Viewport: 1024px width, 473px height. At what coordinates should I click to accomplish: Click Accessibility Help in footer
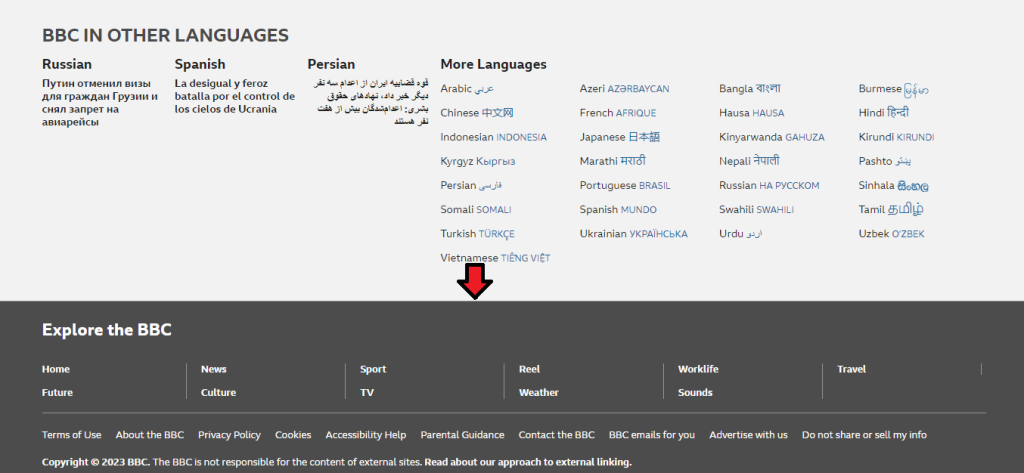click(366, 434)
